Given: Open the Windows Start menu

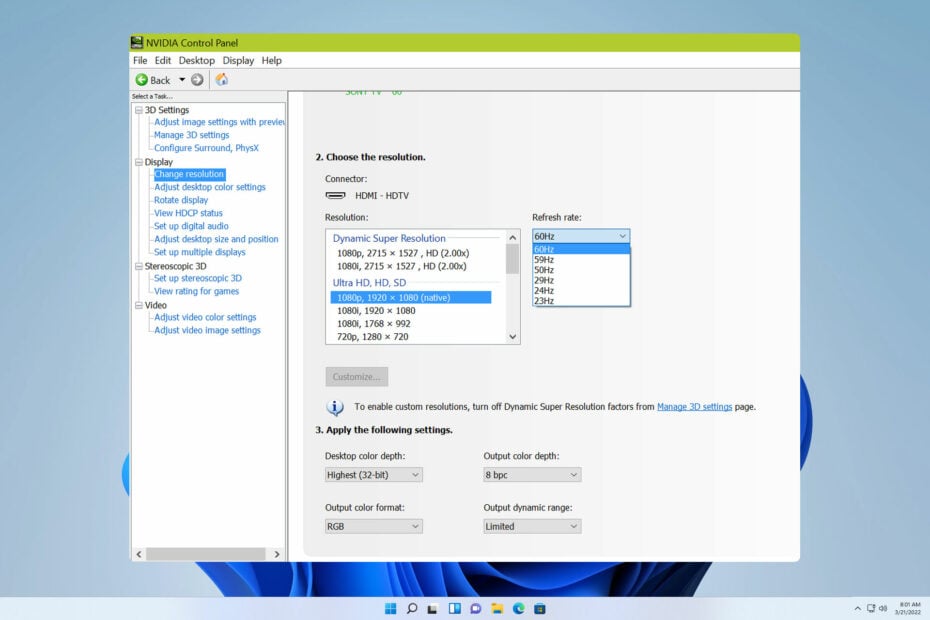Looking at the screenshot, I should coord(390,608).
